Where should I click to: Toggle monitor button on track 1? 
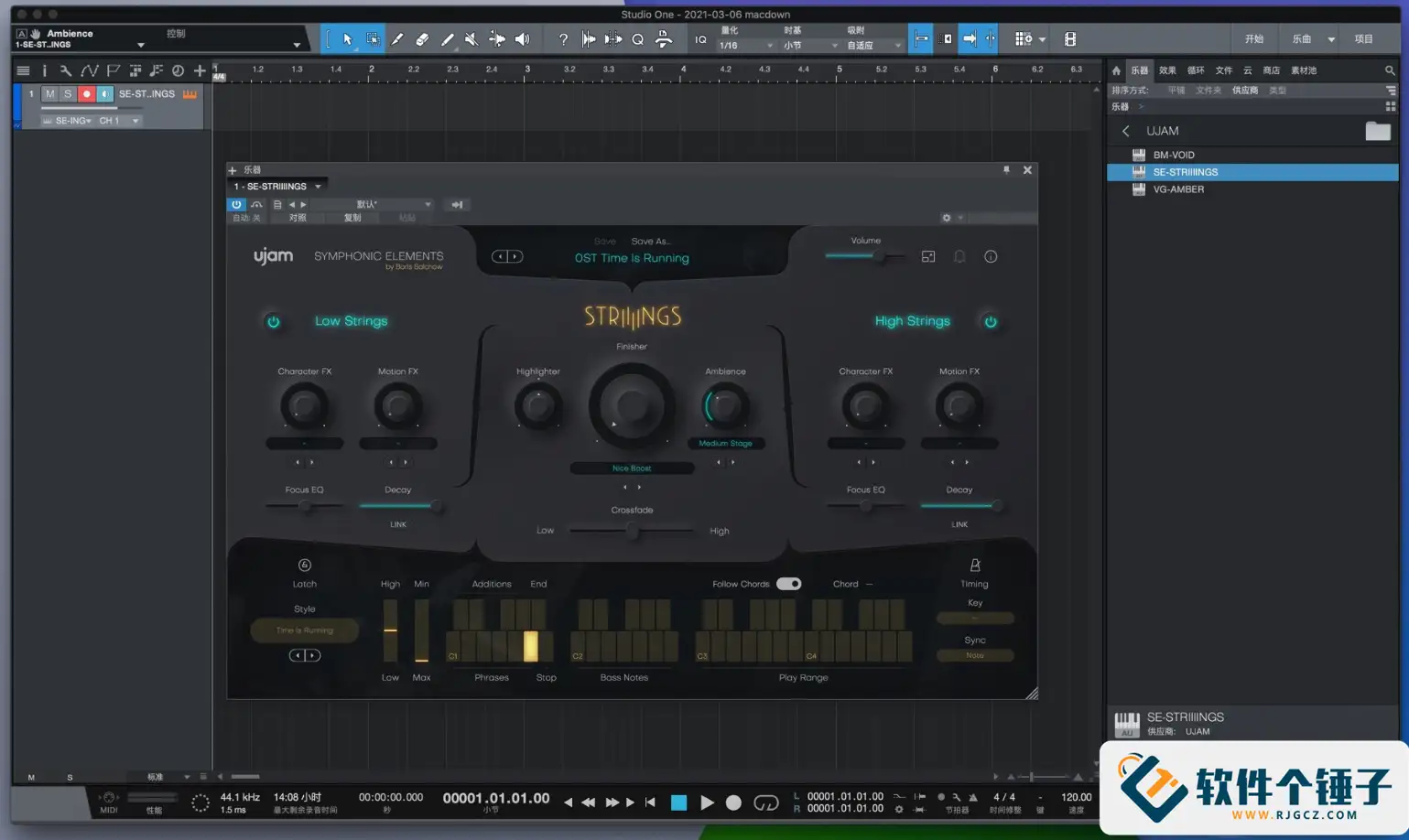[104, 94]
